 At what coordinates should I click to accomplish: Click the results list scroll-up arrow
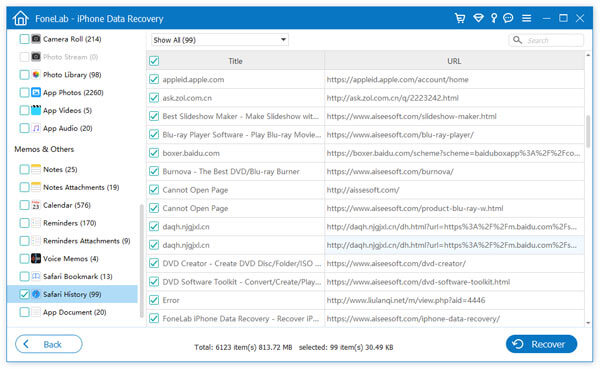(x=588, y=56)
